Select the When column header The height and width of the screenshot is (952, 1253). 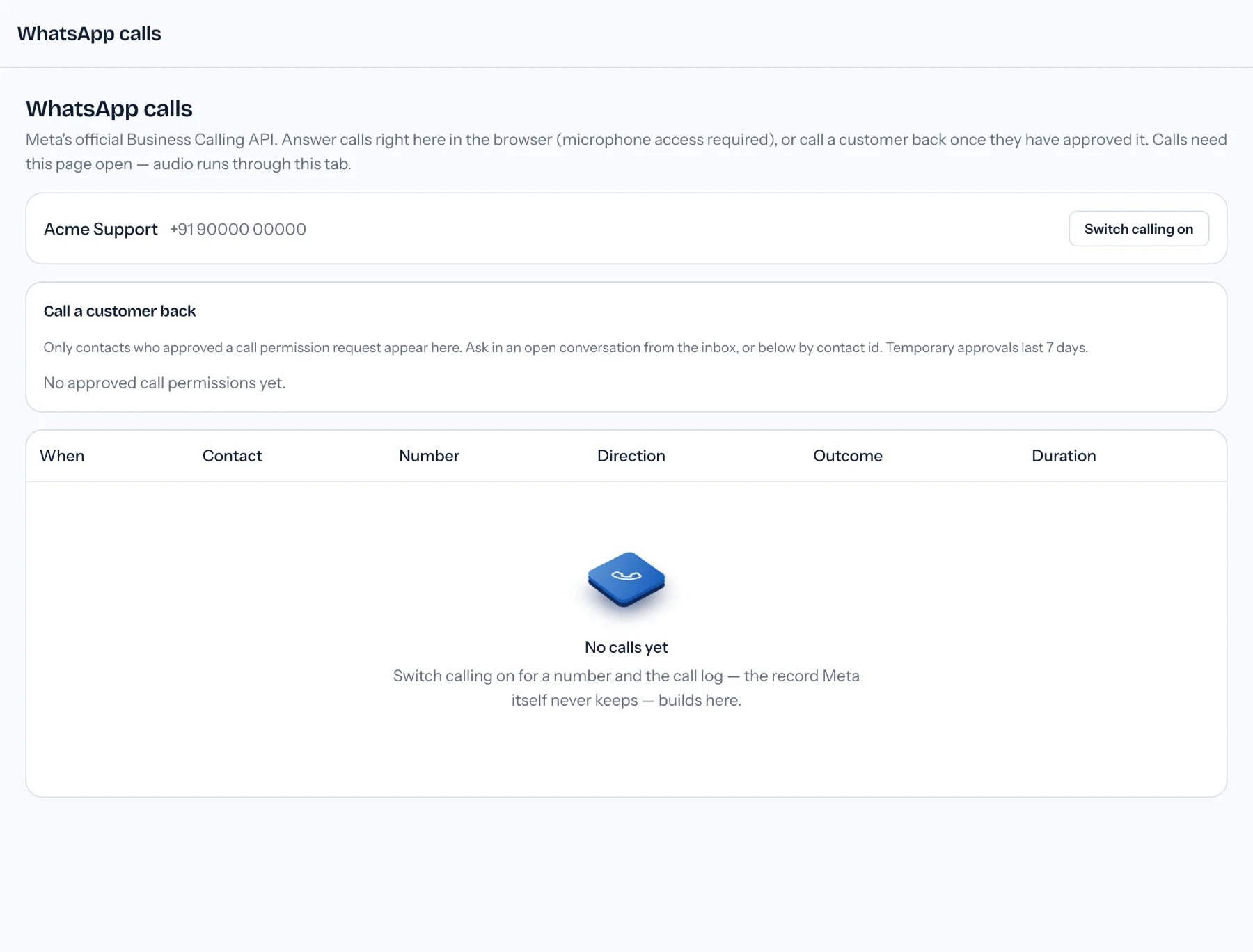62,456
